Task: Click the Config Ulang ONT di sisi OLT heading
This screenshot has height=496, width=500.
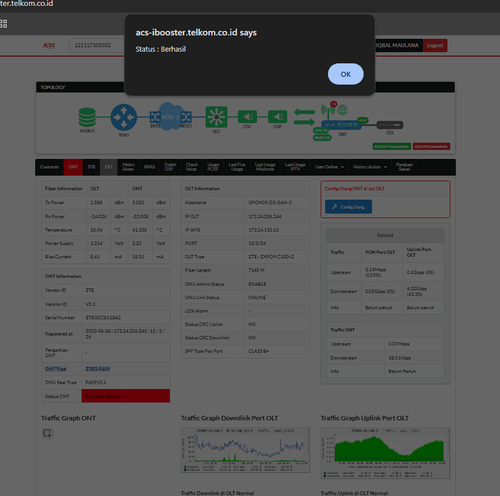Action: [x=355, y=189]
